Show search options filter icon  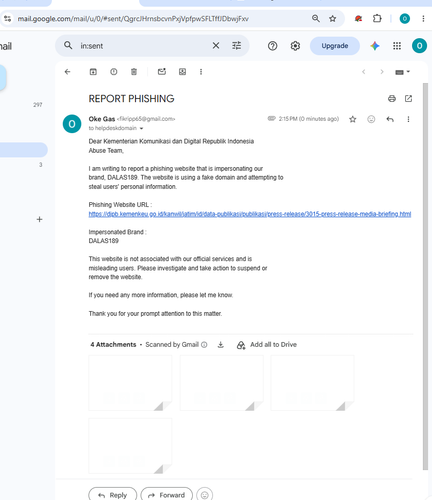pos(237,45)
